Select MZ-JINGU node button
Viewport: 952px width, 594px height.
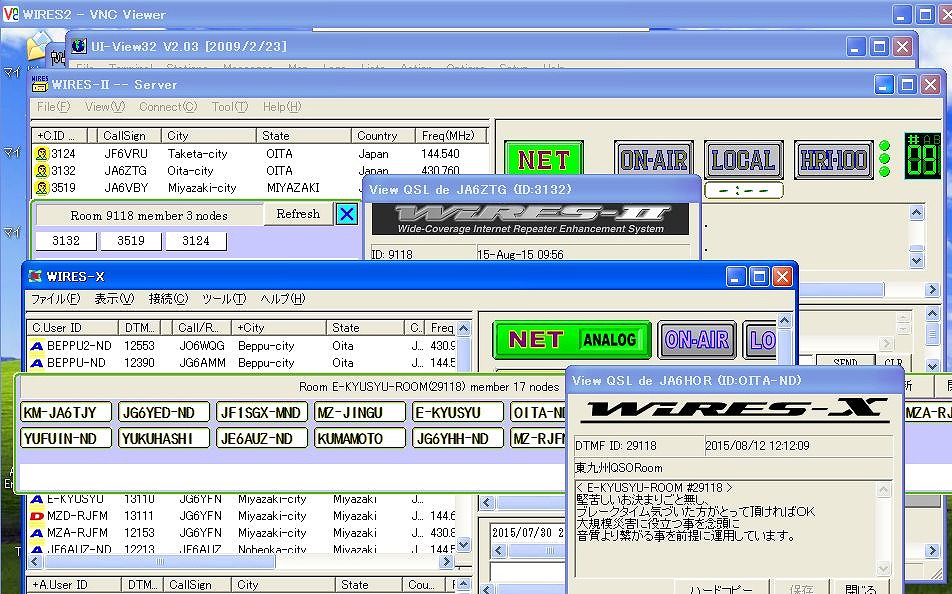pos(360,412)
